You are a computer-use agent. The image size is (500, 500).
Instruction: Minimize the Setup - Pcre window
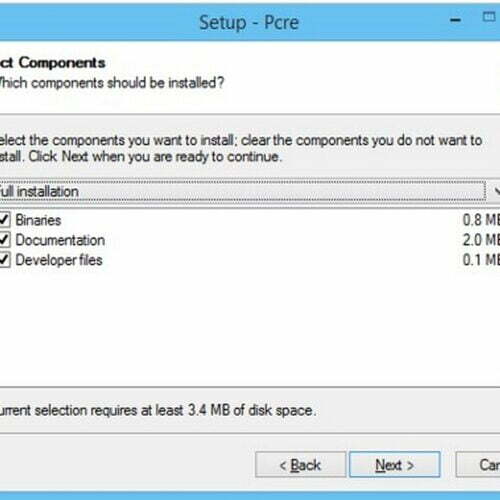tap(455, 20)
